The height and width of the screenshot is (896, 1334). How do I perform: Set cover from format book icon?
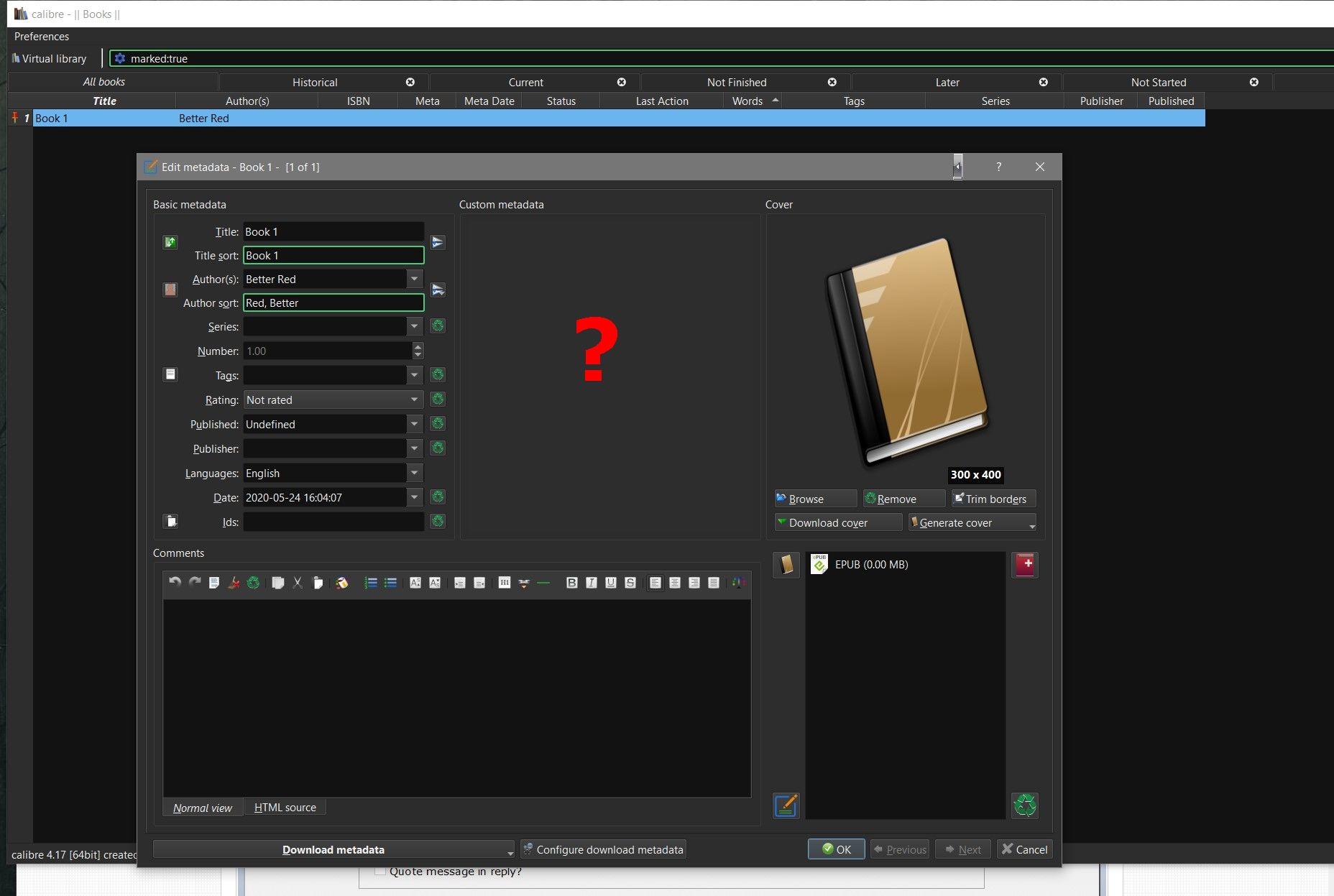tap(786, 565)
